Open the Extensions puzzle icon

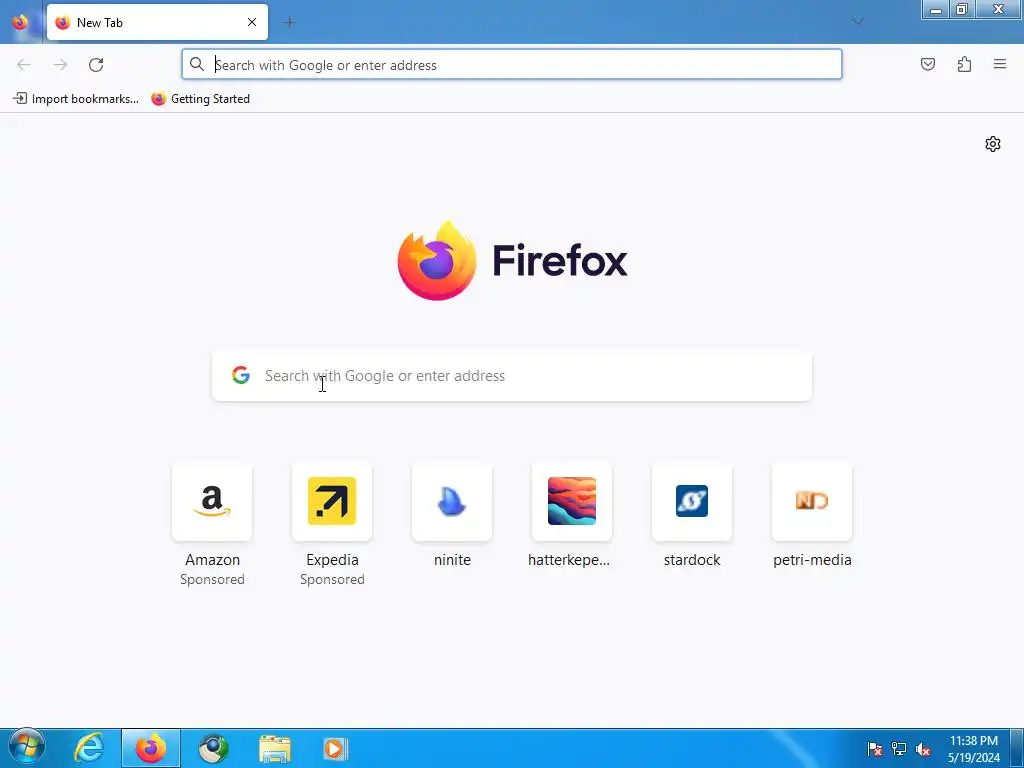click(964, 64)
